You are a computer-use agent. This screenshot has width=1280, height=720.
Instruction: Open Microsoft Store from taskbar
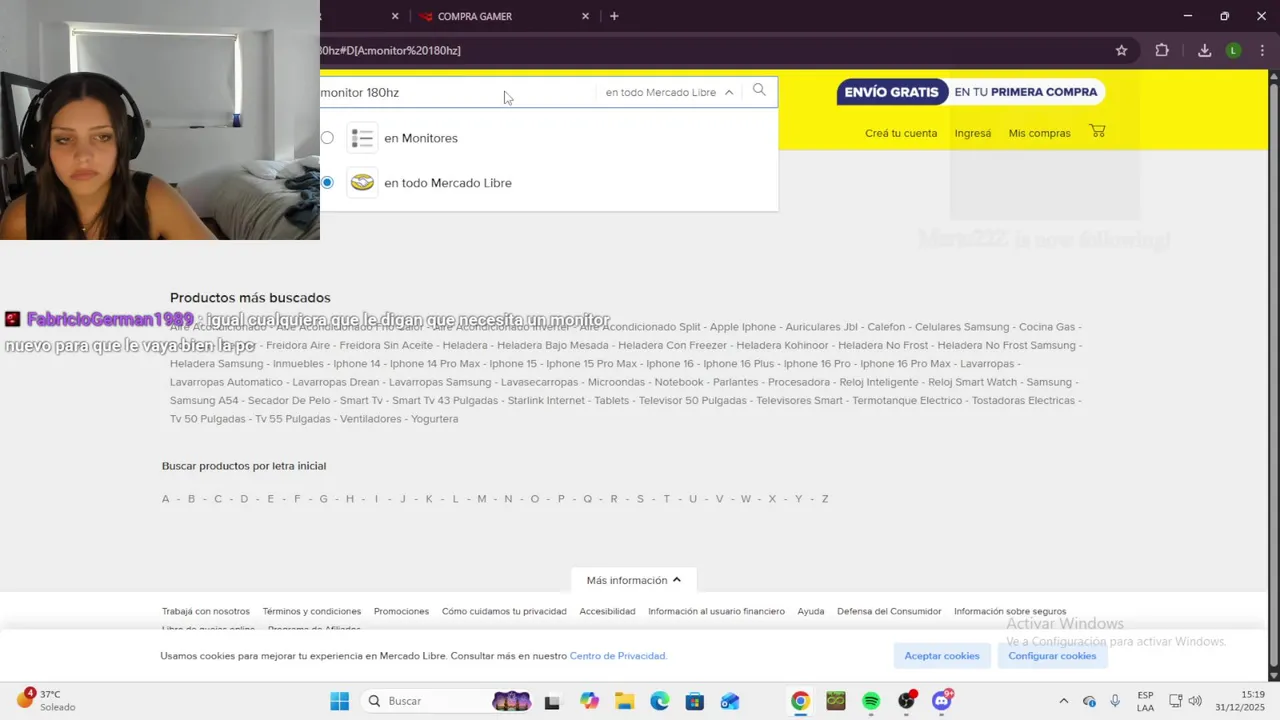point(695,701)
